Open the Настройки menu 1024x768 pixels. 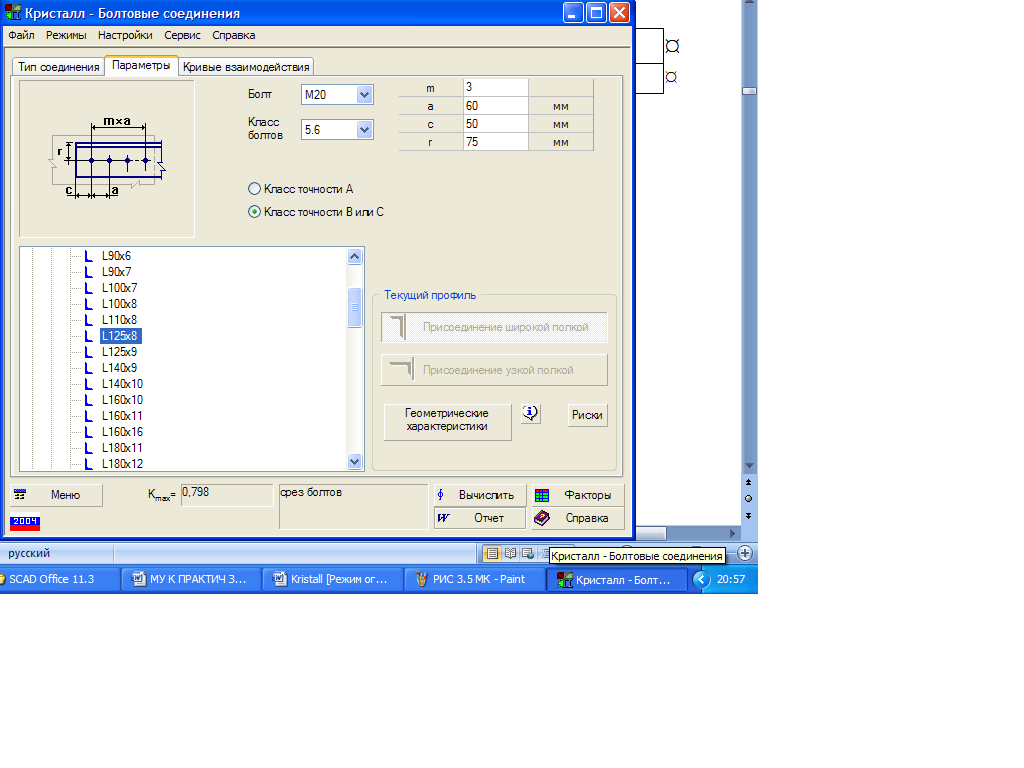[125, 35]
